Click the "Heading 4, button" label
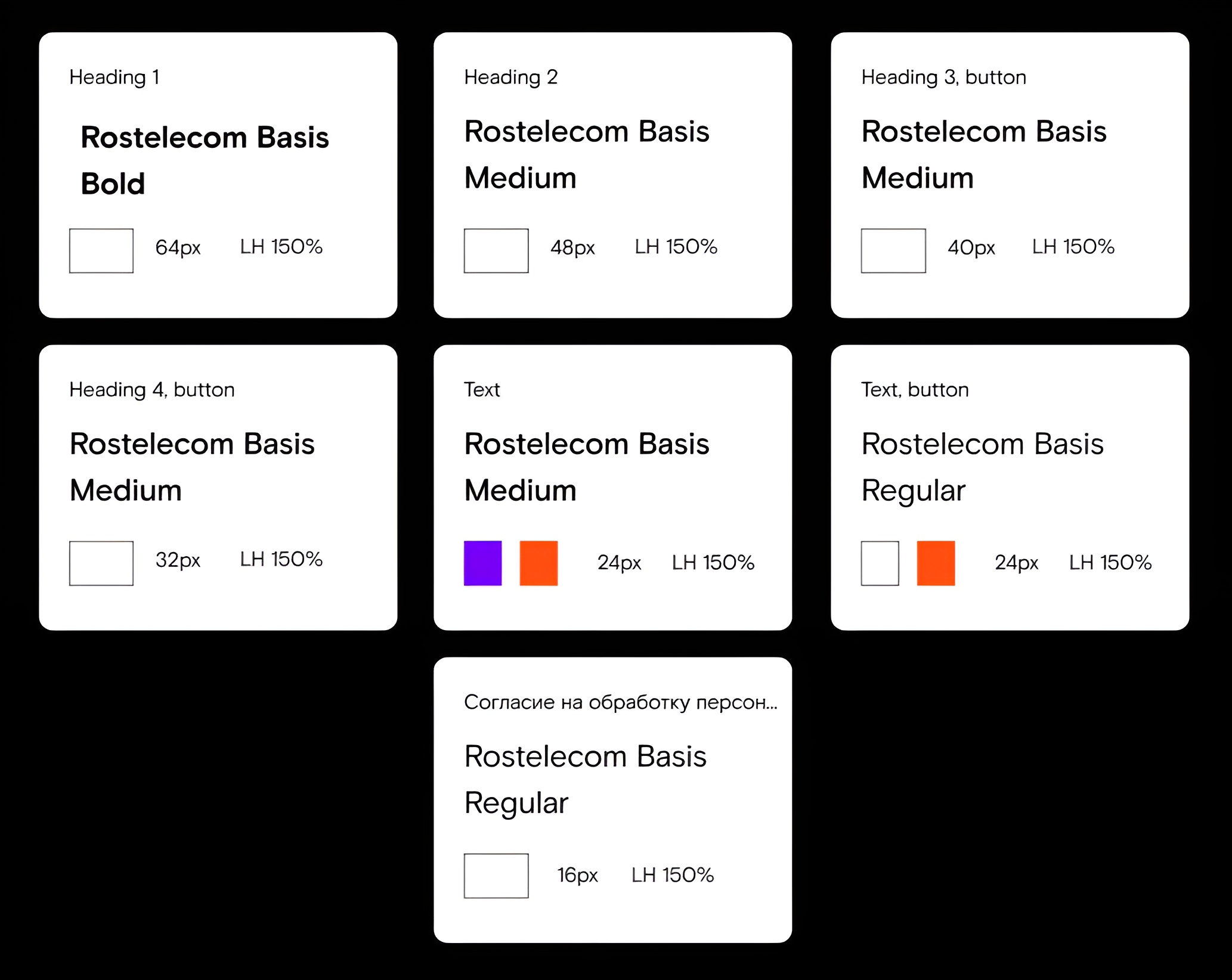The width and height of the screenshot is (1232, 980). [x=152, y=390]
